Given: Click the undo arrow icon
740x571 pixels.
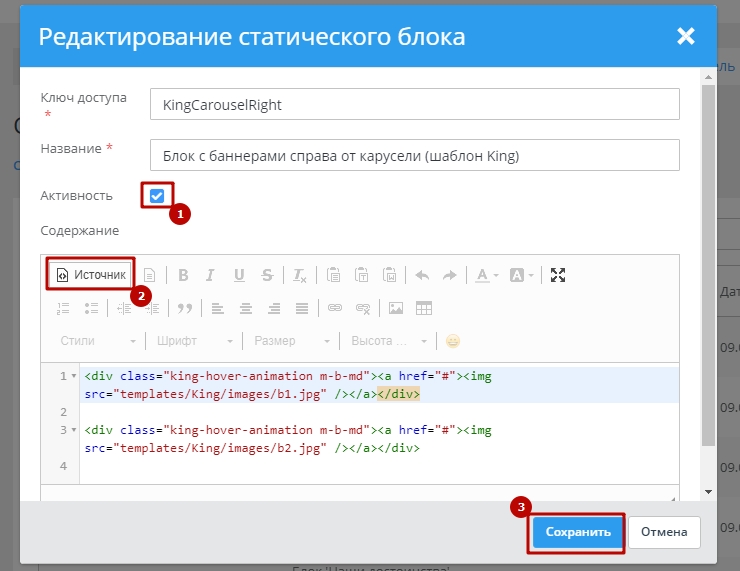Looking at the screenshot, I should [x=421, y=275].
